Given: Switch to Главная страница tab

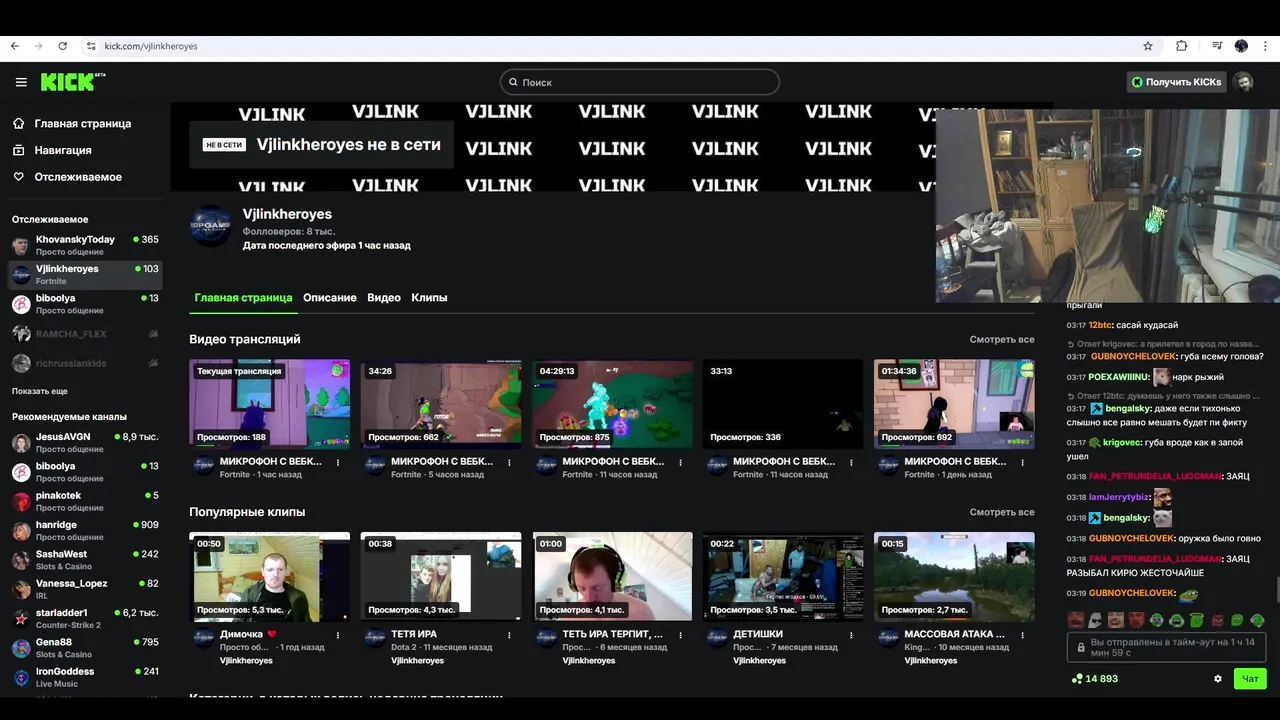Looking at the screenshot, I should click(243, 298).
